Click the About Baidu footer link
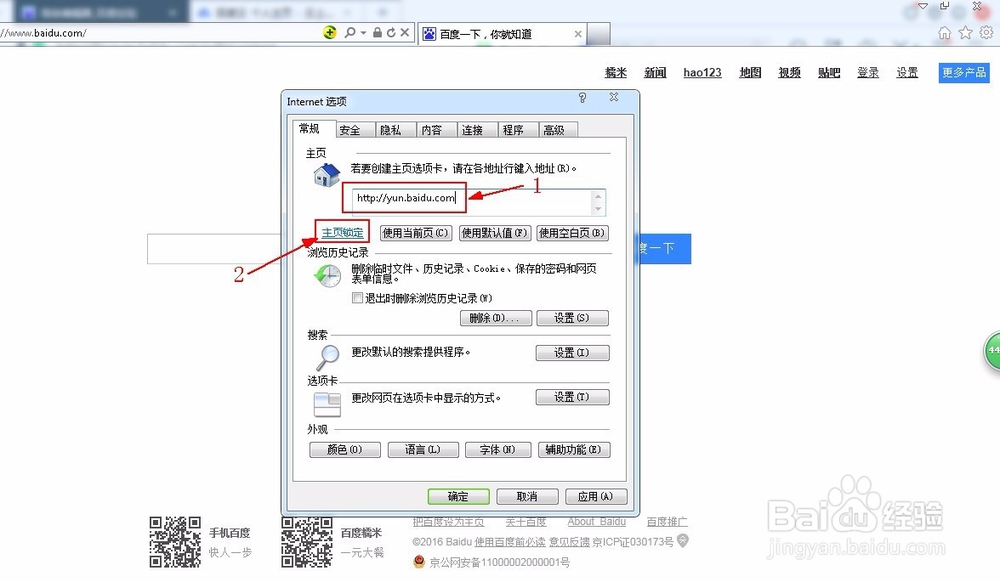This screenshot has height=582, width=1000. coord(596,521)
